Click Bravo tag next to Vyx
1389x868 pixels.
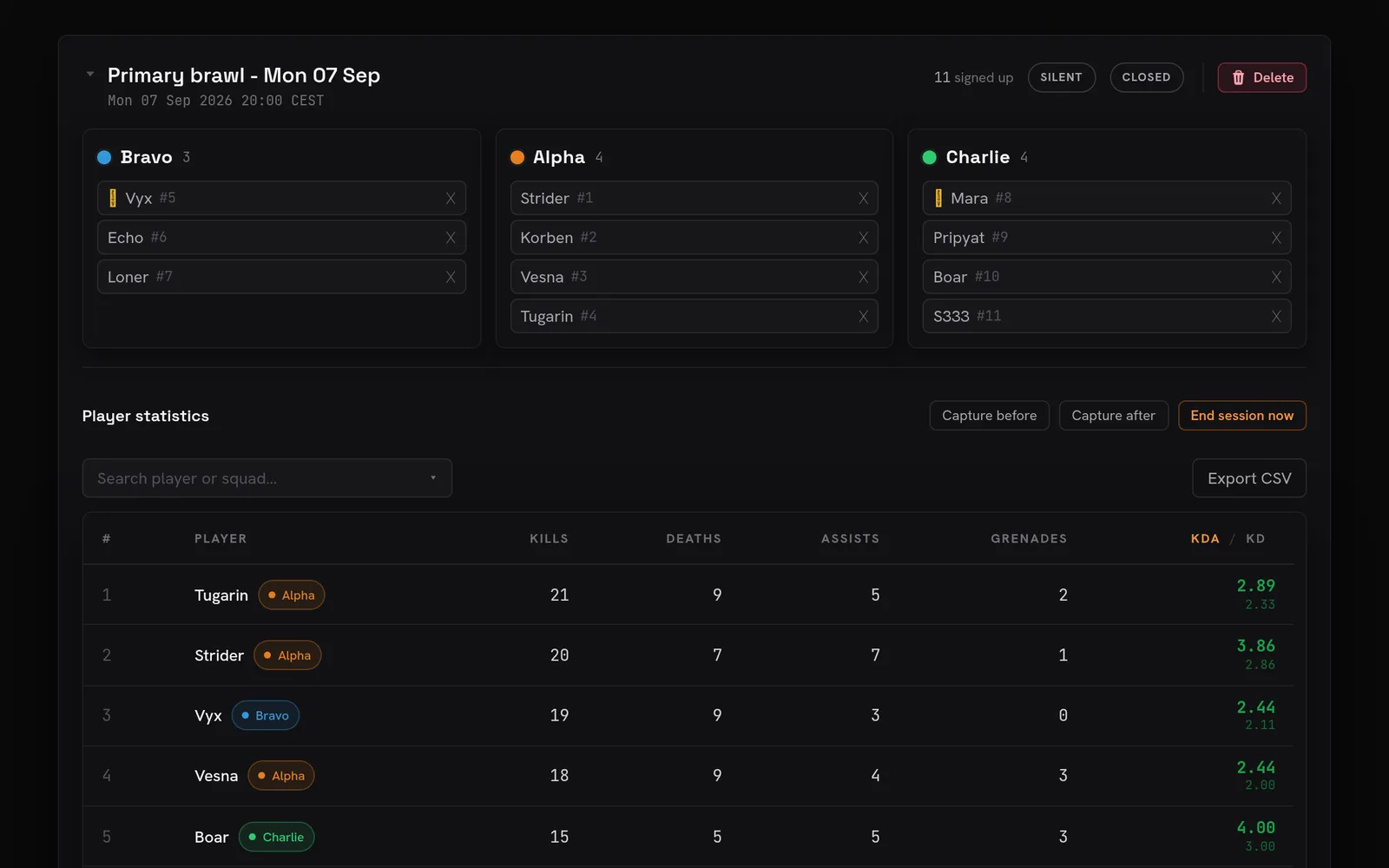(x=266, y=715)
